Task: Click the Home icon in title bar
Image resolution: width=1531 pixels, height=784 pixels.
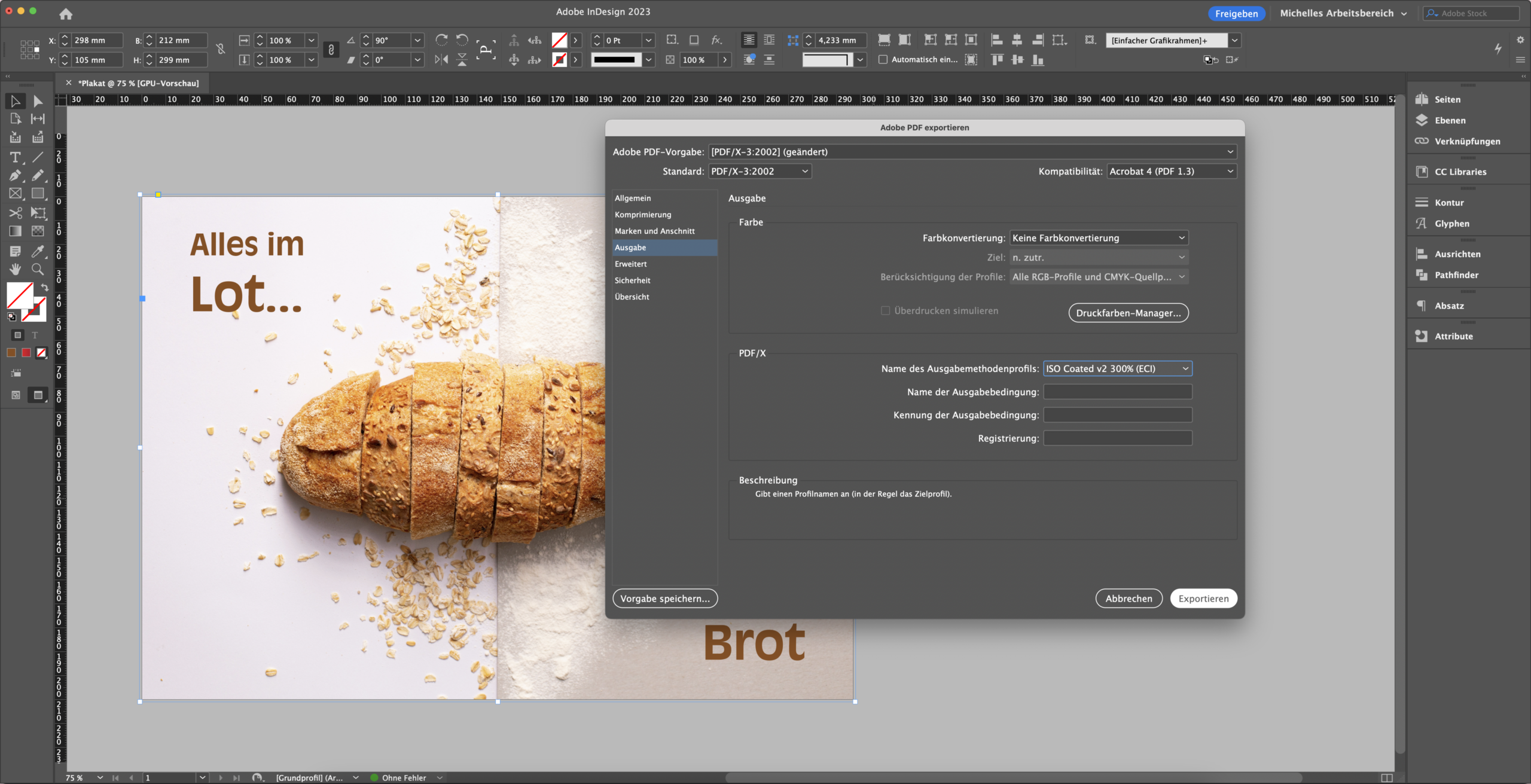Action: pos(66,13)
